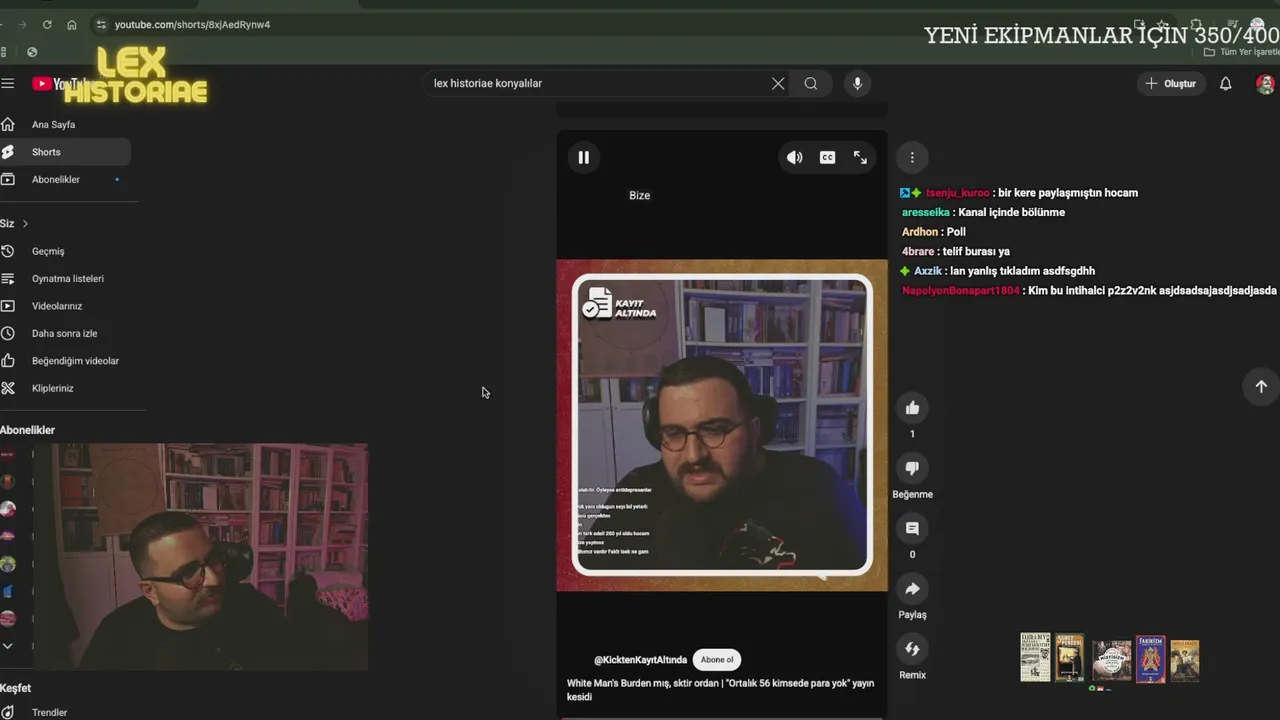Click the Axzik chat message
Screen dimensions: 1280x720
click(997, 271)
